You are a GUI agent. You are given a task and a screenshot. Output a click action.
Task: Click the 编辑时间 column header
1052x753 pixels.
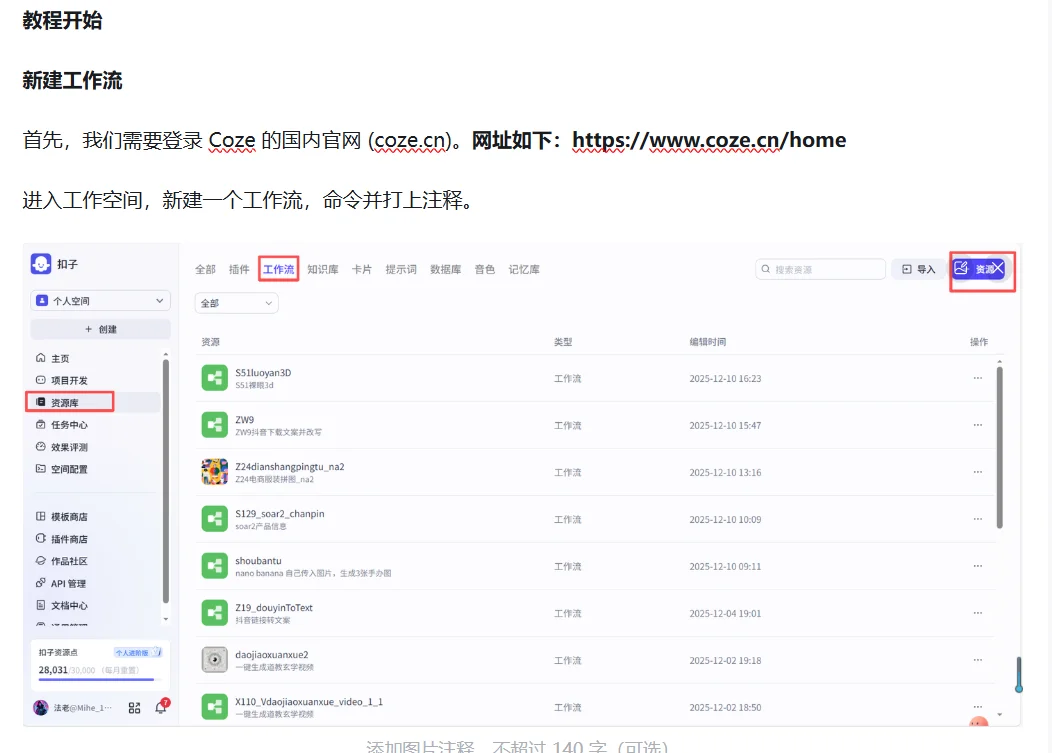click(707, 342)
